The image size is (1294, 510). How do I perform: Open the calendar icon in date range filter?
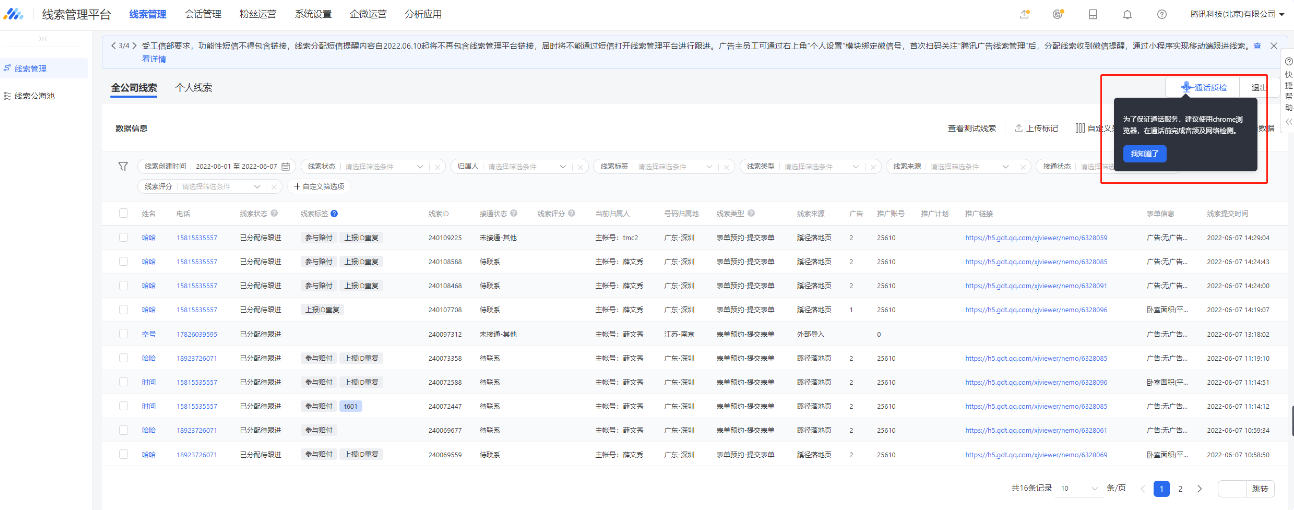(x=286, y=166)
